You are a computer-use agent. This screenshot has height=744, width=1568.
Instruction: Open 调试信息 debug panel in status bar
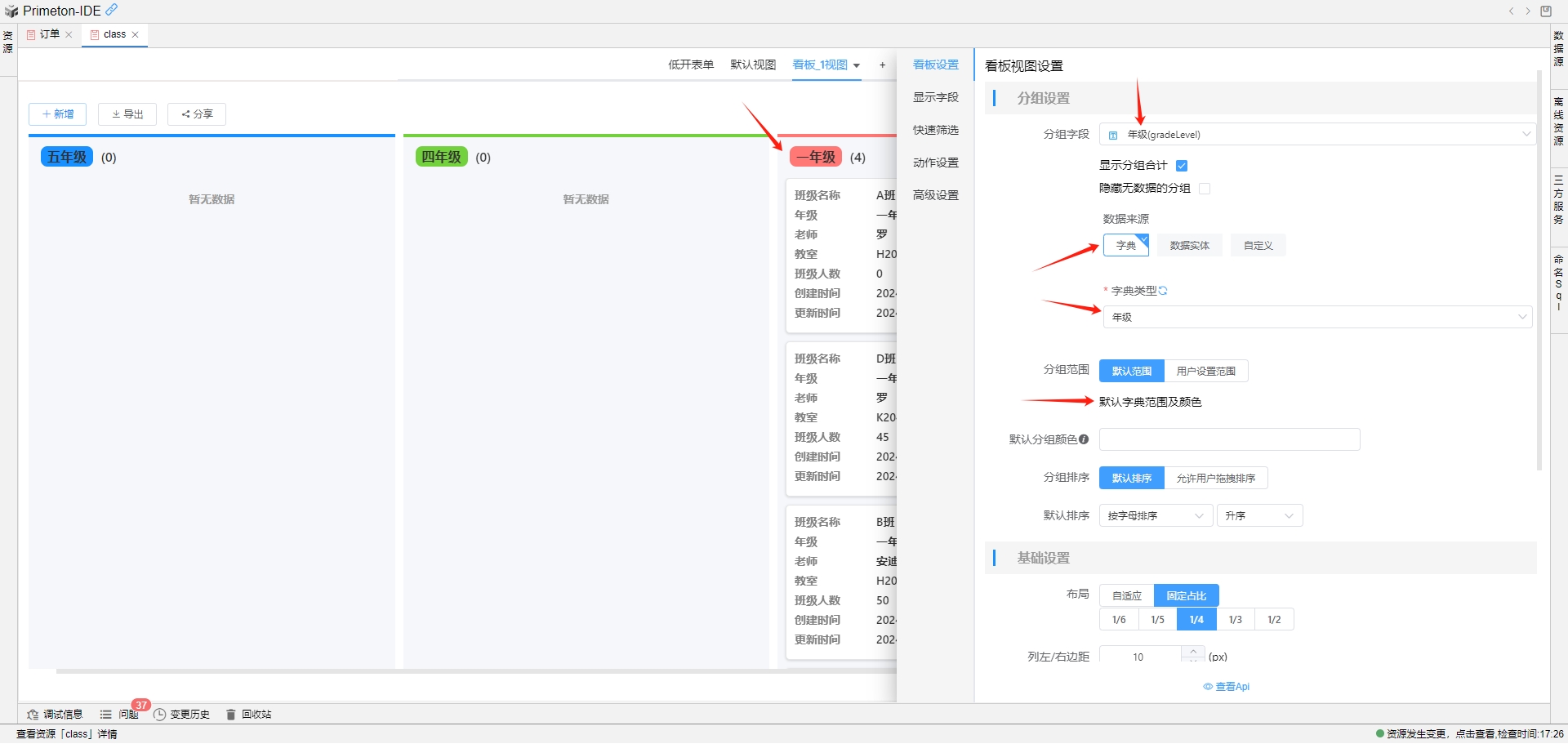tap(55, 715)
